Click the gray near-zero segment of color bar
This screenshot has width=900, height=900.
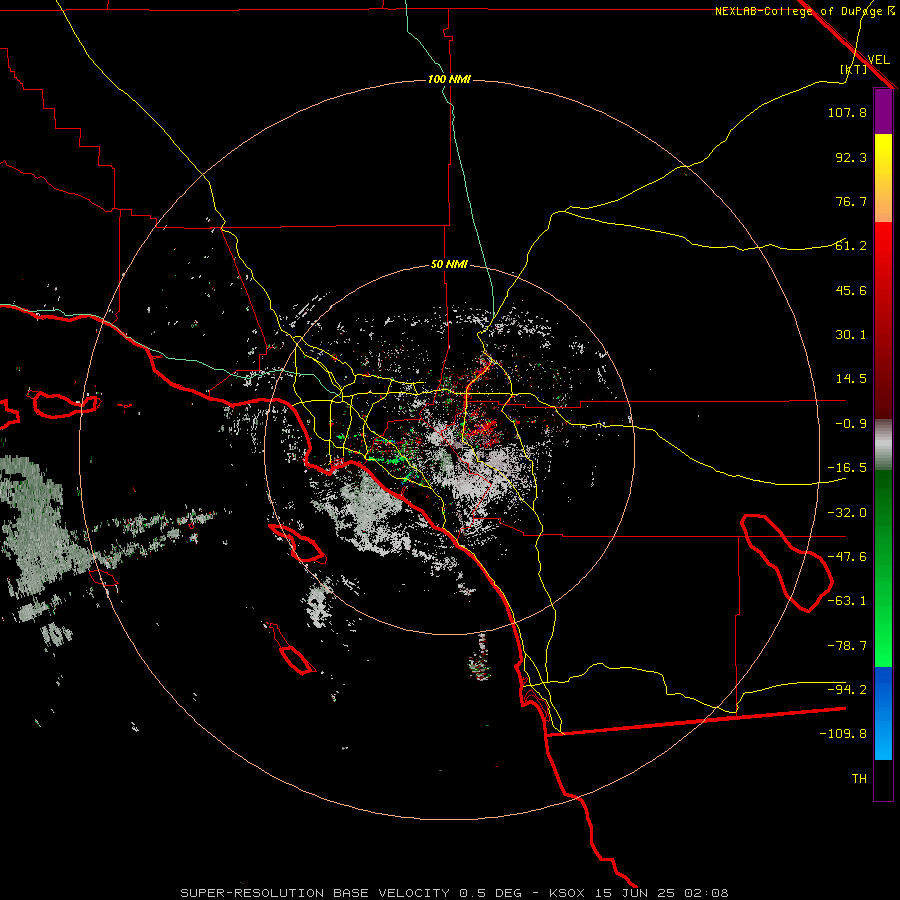[x=883, y=445]
